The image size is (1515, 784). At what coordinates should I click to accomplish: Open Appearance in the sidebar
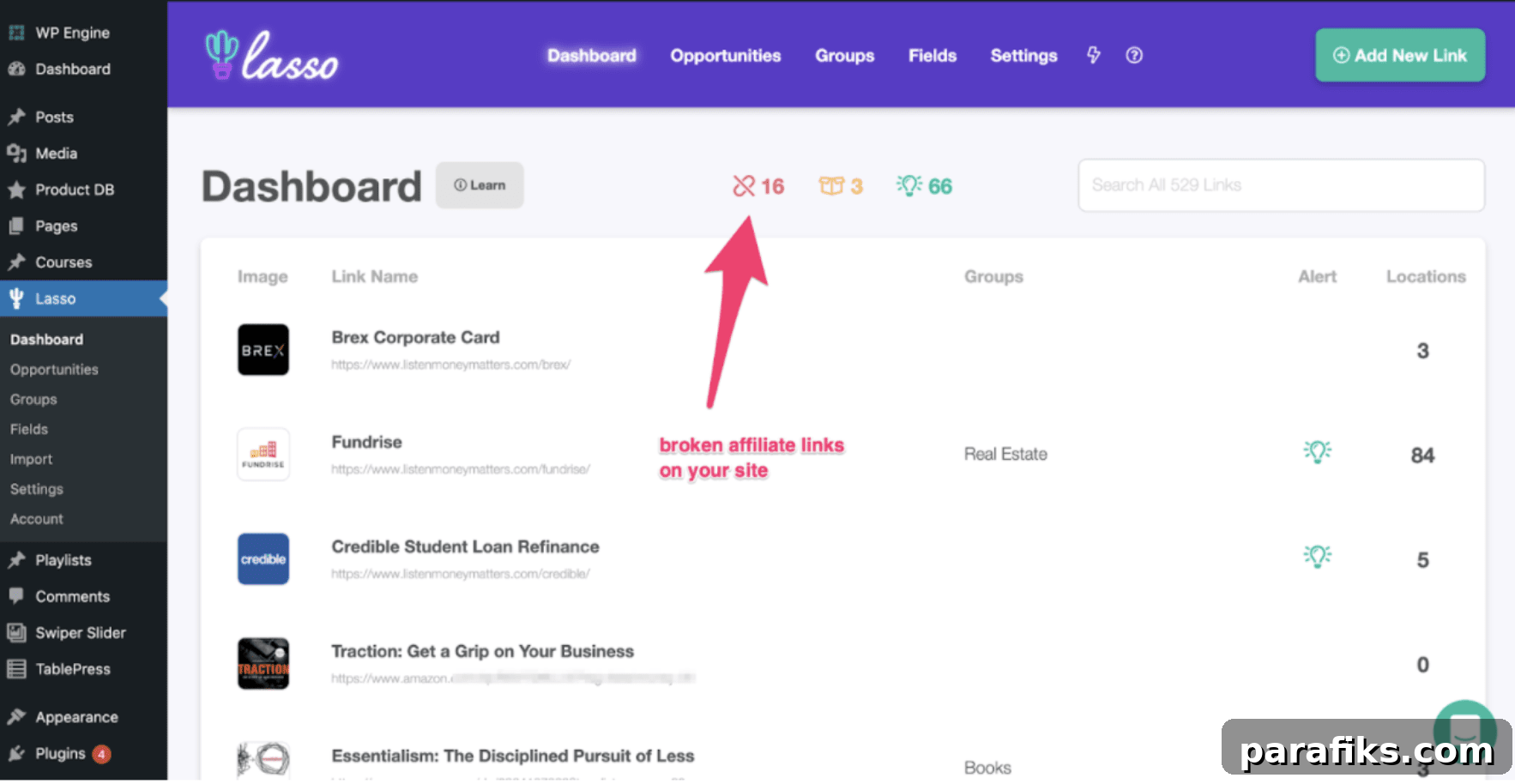point(83,717)
